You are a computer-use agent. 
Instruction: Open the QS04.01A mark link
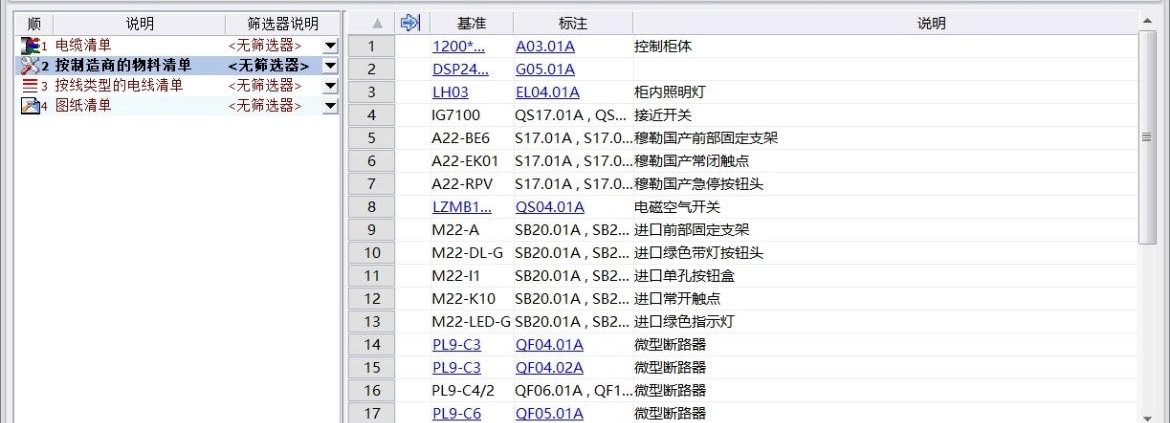click(550, 207)
